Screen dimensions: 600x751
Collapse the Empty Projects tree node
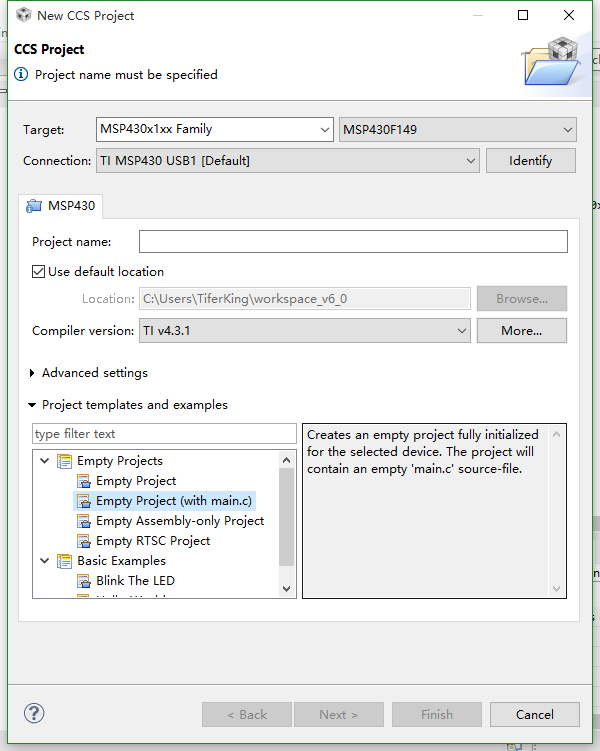45,461
